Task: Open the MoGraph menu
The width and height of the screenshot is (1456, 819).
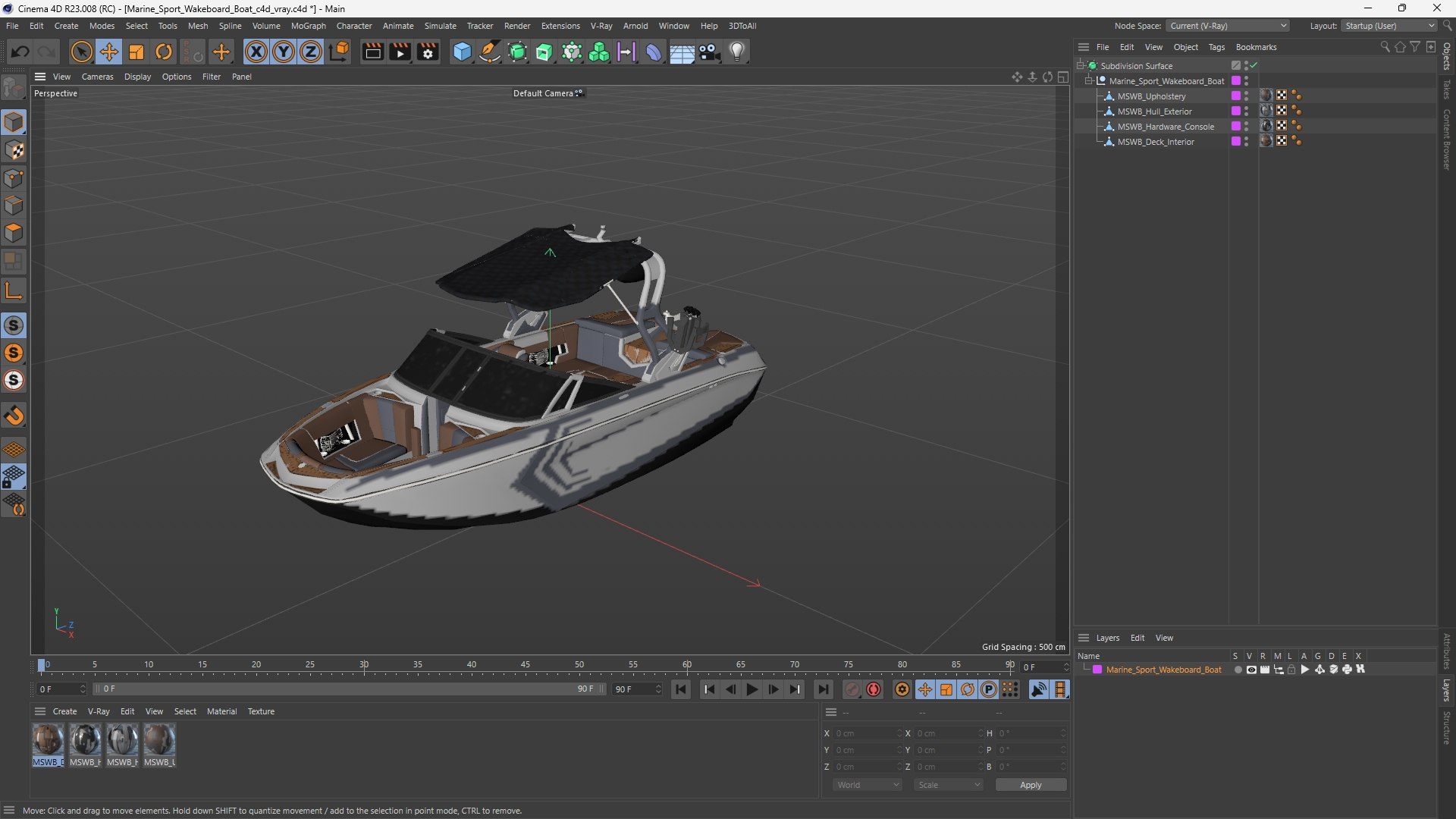Action: tap(308, 26)
